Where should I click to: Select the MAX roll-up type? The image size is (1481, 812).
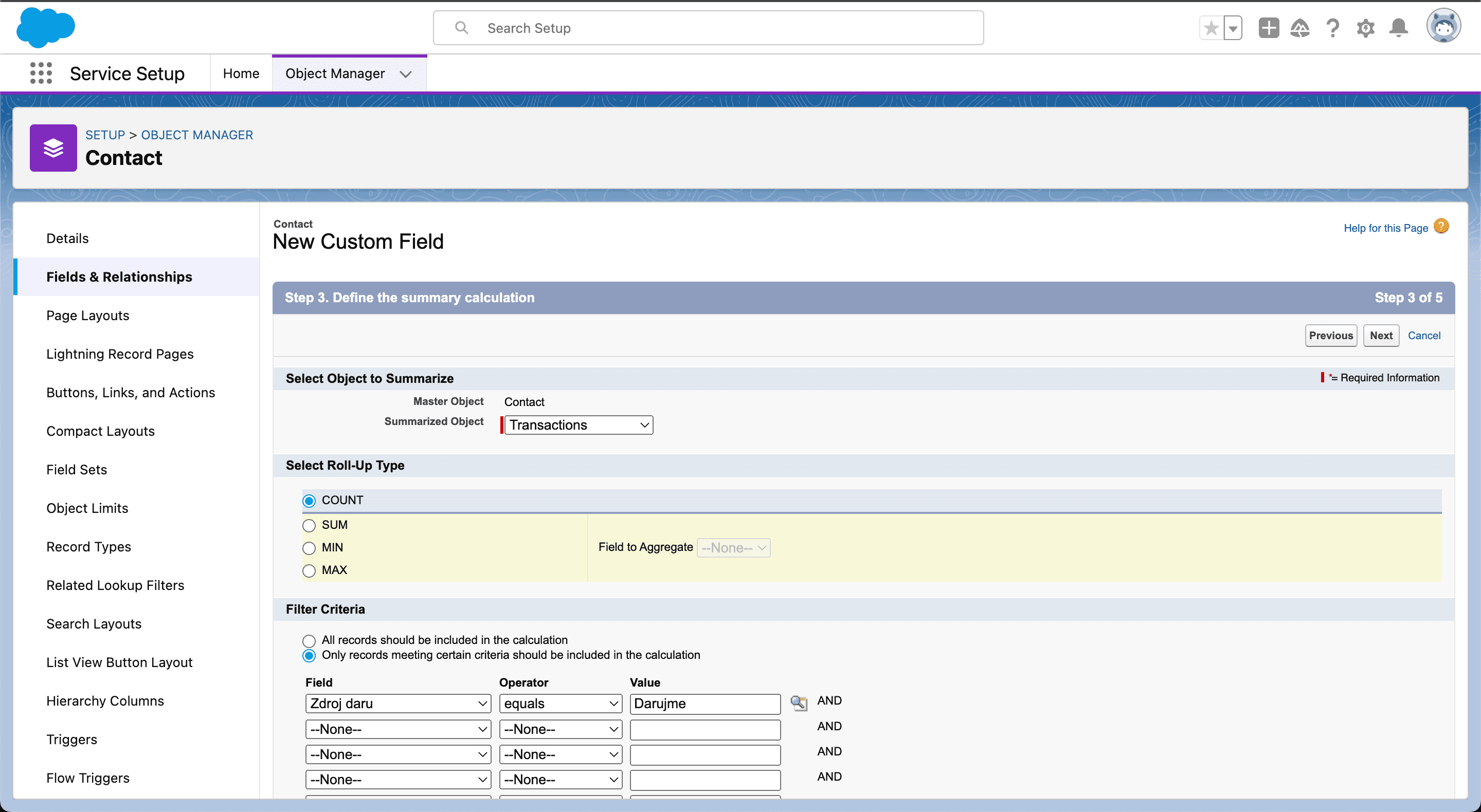[x=309, y=570]
